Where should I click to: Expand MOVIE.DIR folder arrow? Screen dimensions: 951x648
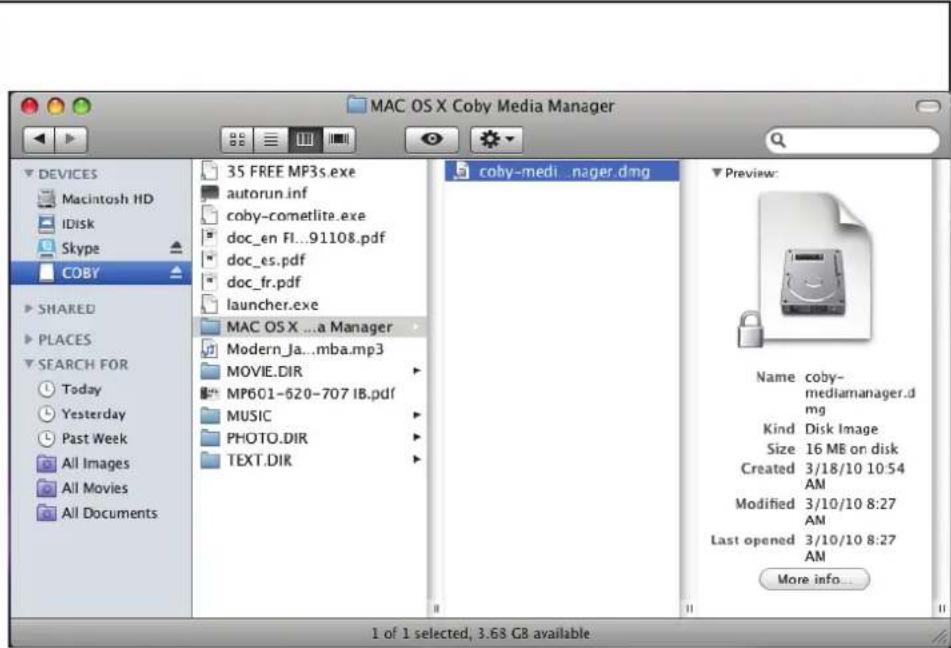point(417,371)
